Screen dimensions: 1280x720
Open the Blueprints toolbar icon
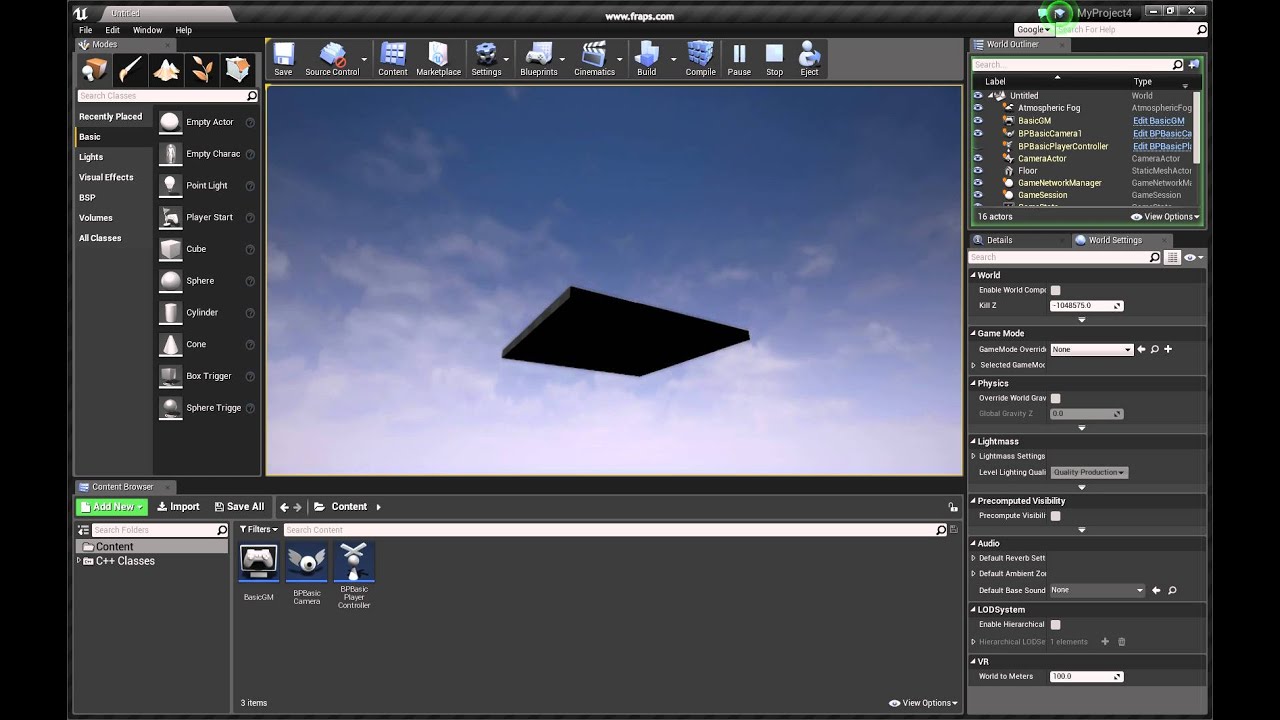pyautogui.click(x=539, y=59)
